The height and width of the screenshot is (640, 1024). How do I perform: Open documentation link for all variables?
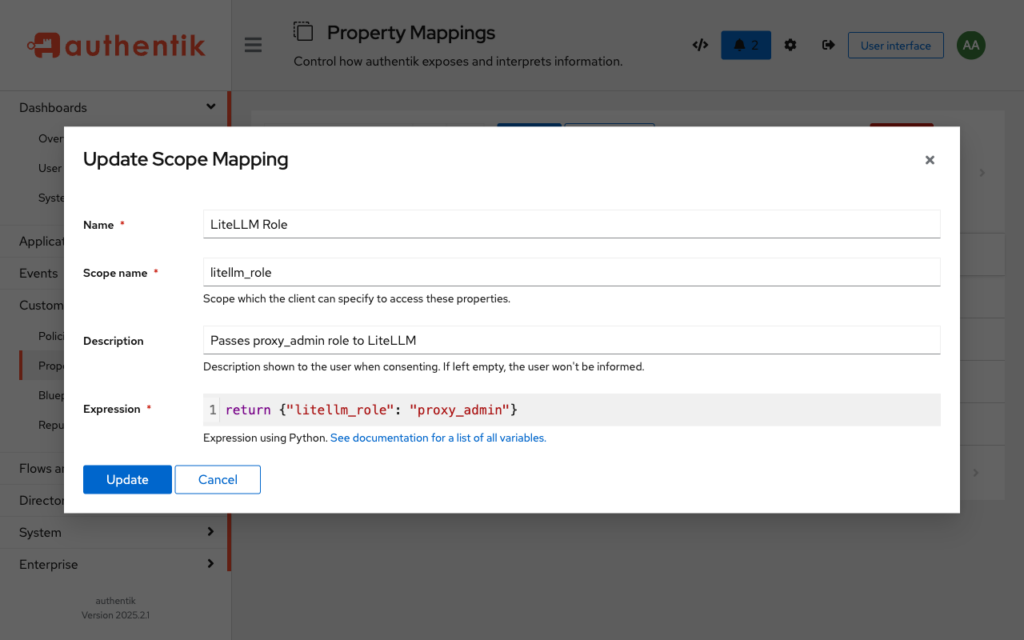pyautogui.click(x=438, y=438)
